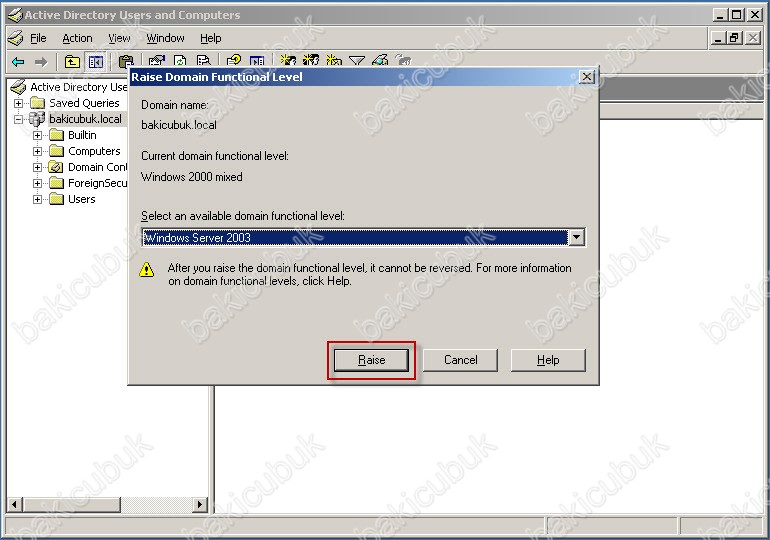Expand the Domain Controllers node
The height and width of the screenshot is (540, 770).
[37, 167]
